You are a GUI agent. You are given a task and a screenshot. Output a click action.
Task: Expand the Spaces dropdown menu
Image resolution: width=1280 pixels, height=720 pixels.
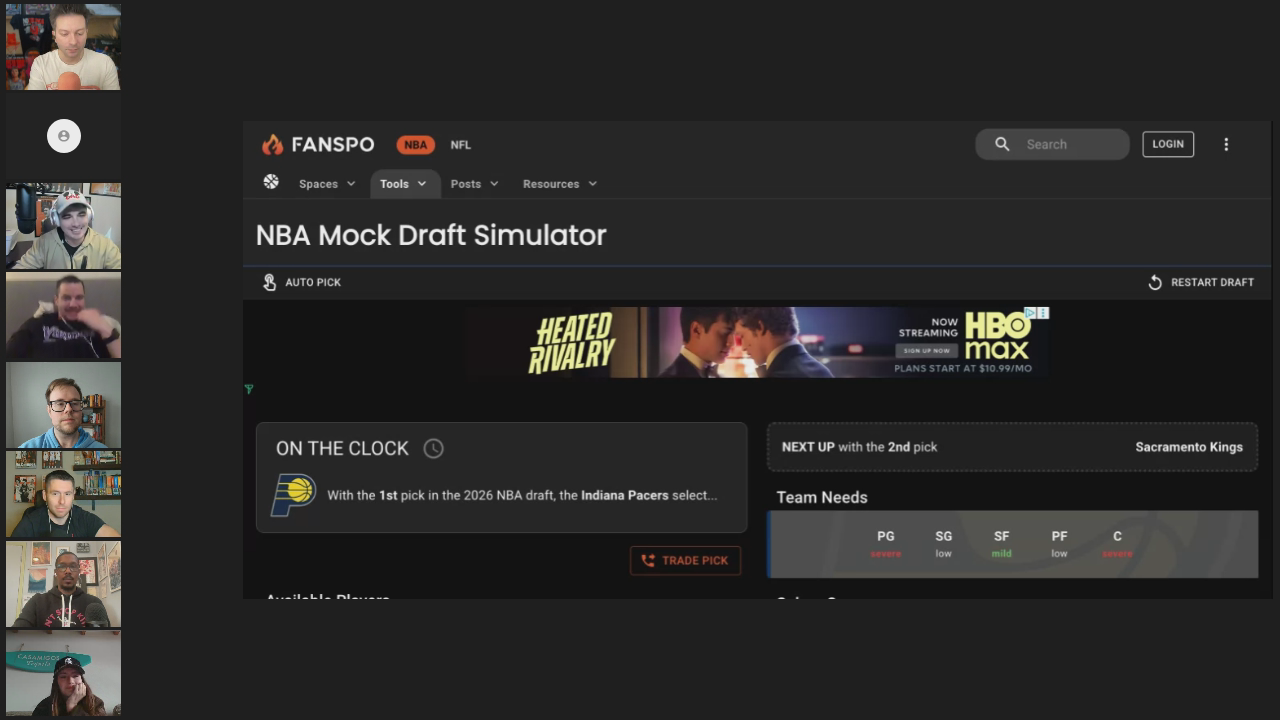327,184
